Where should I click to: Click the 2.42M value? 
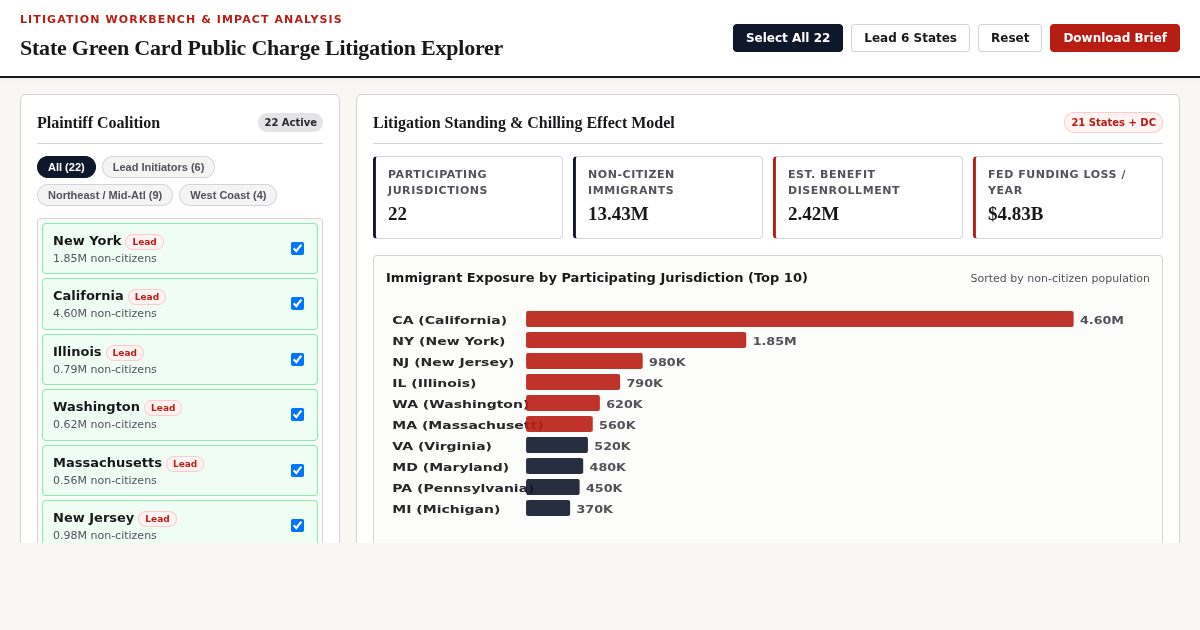click(x=813, y=214)
